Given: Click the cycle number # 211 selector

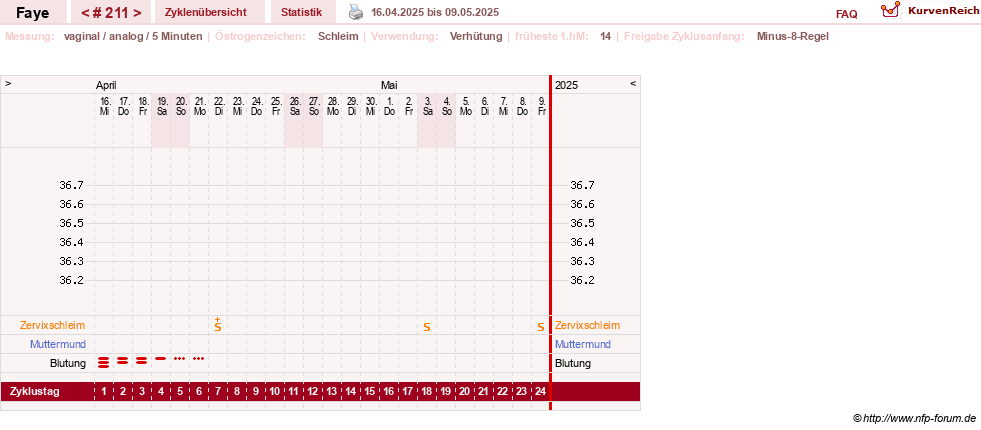Looking at the screenshot, I should click(111, 13).
